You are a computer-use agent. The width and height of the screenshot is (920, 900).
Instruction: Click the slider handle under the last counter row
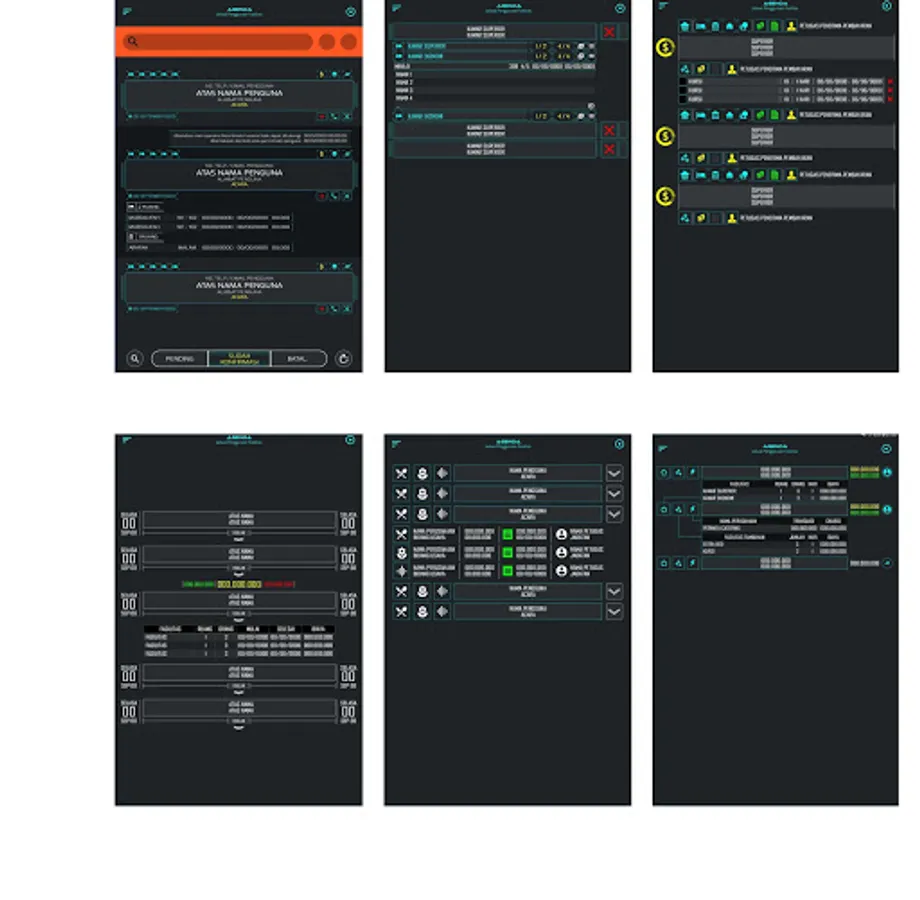(x=239, y=722)
